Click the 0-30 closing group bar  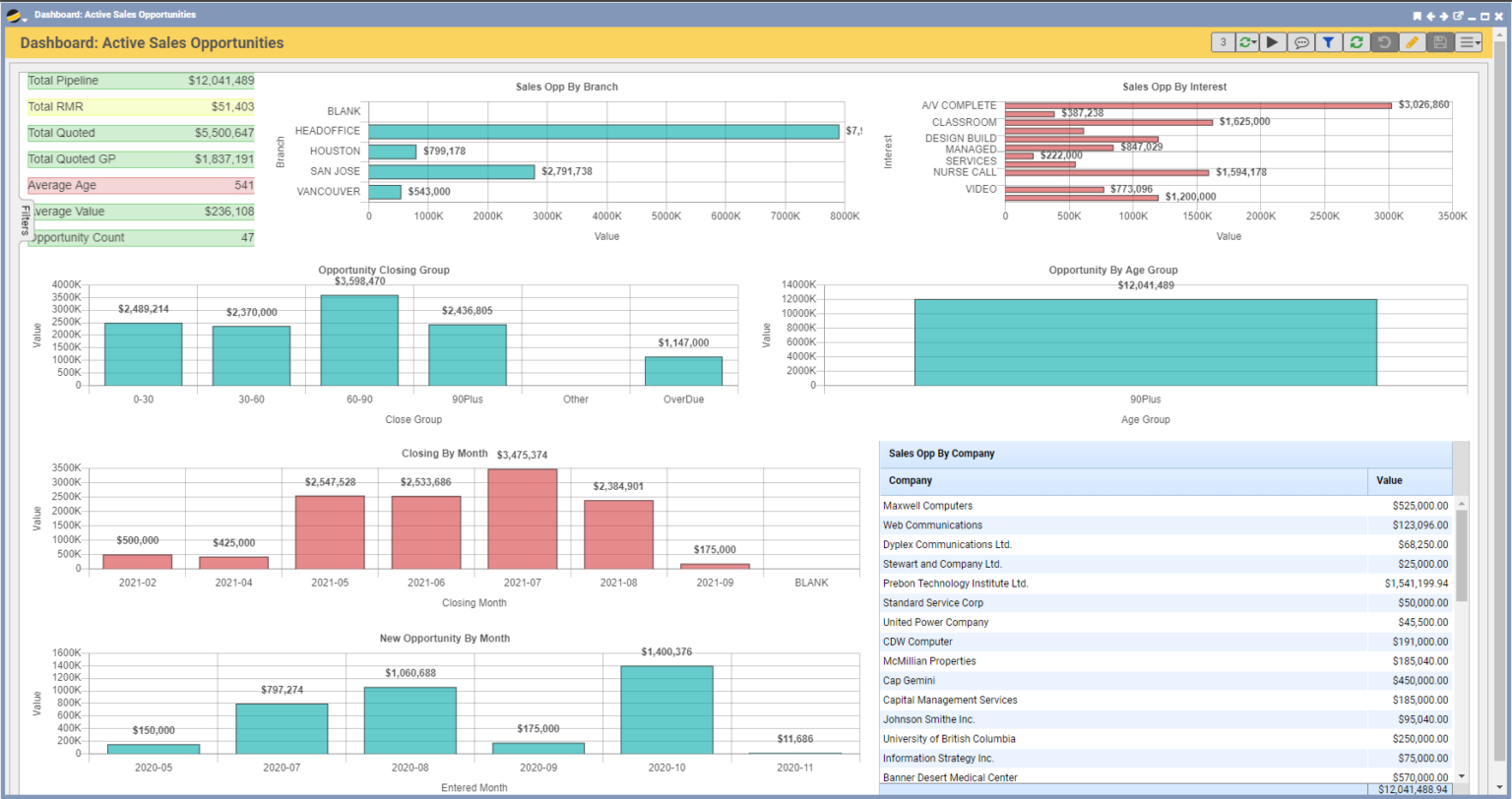pos(144,354)
